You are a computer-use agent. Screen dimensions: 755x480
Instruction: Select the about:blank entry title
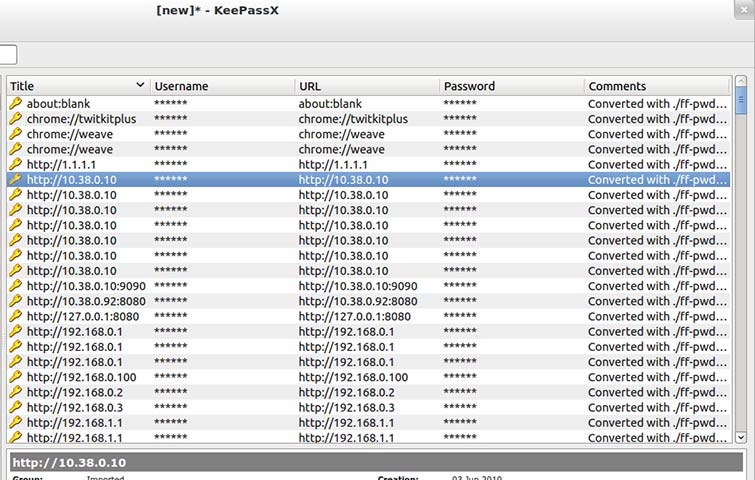[58, 104]
